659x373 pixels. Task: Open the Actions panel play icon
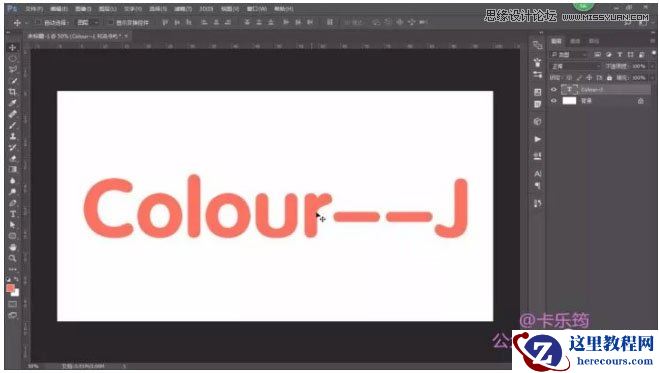[538, 139]
